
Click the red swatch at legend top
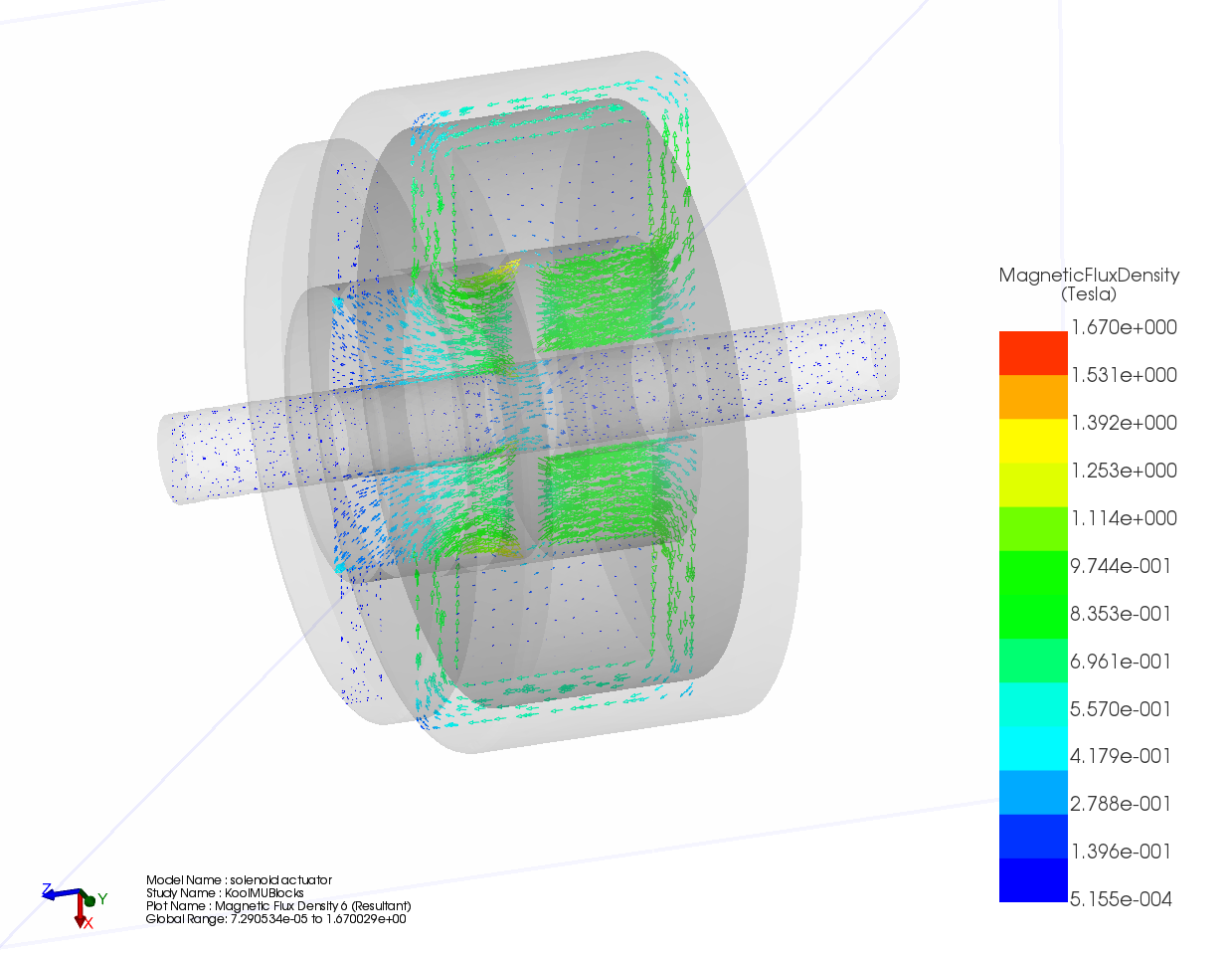point(1032,353)
